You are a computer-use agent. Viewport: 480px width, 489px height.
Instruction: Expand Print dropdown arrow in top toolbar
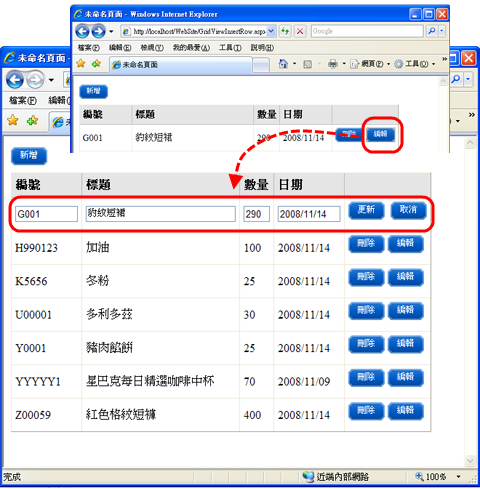tap(344, 63)
